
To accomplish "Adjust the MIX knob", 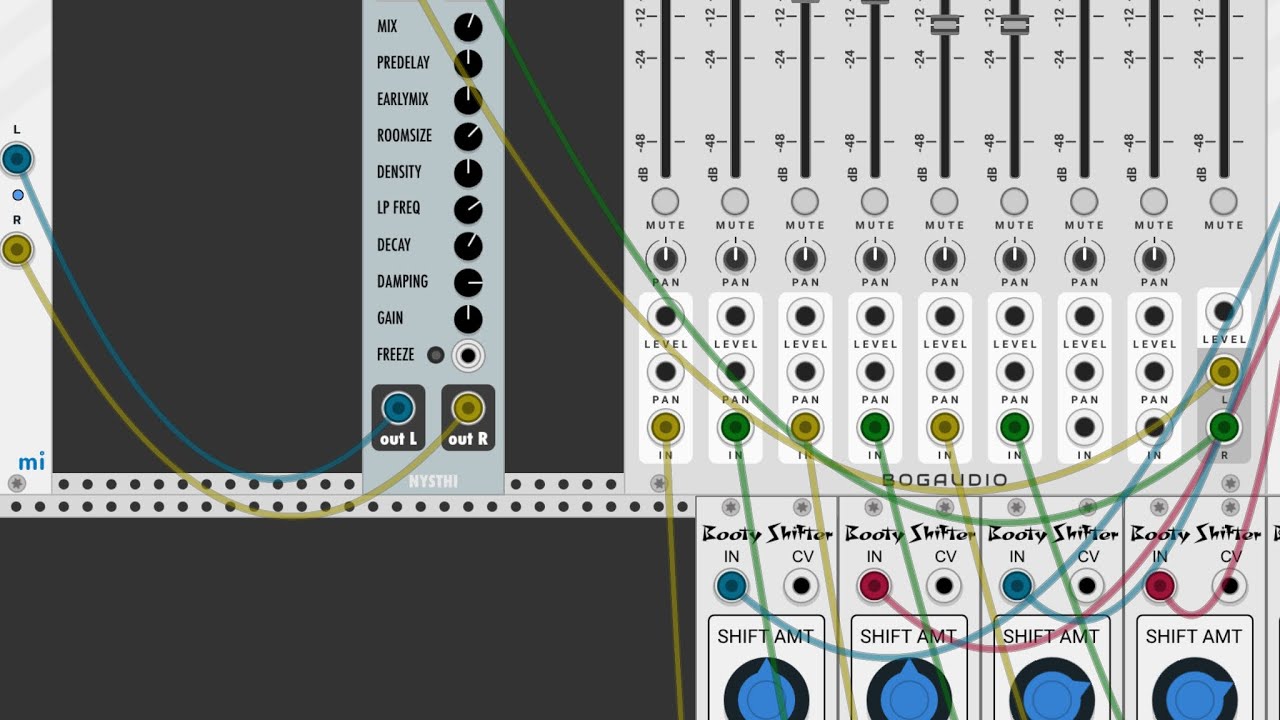I will click(468, 27).
